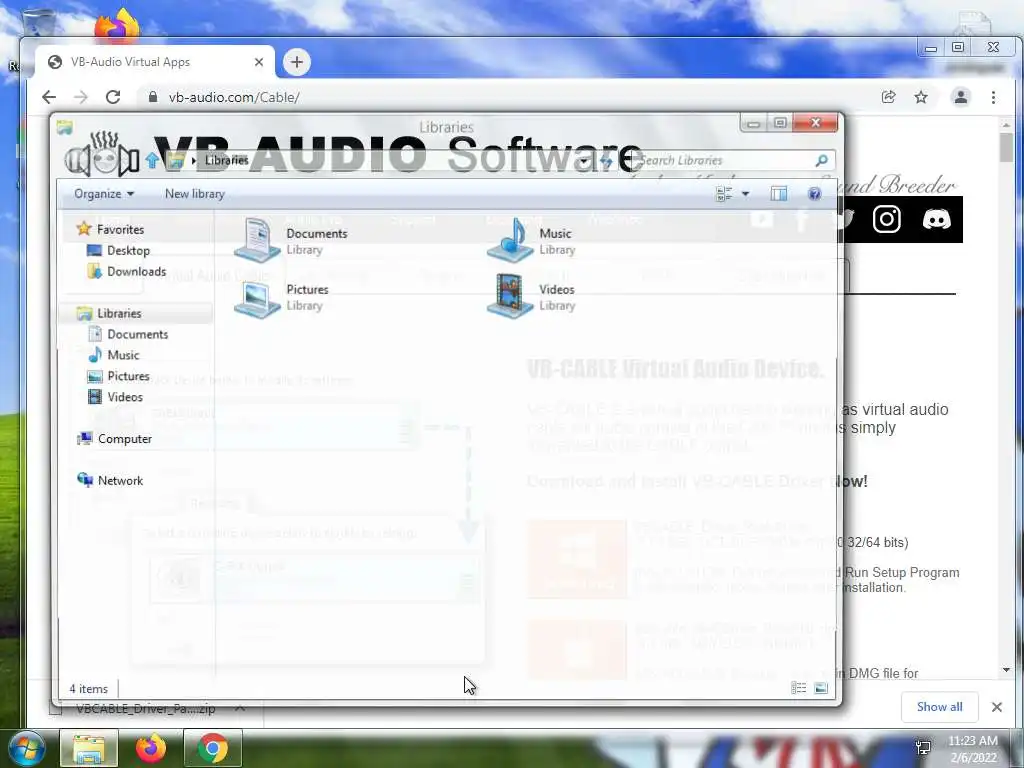Image resolution: width=1024 pixels, height=768 pixels.
Task: Switch to large icons view in status bar
Action: pyautogui.click(x=821, y=688)
